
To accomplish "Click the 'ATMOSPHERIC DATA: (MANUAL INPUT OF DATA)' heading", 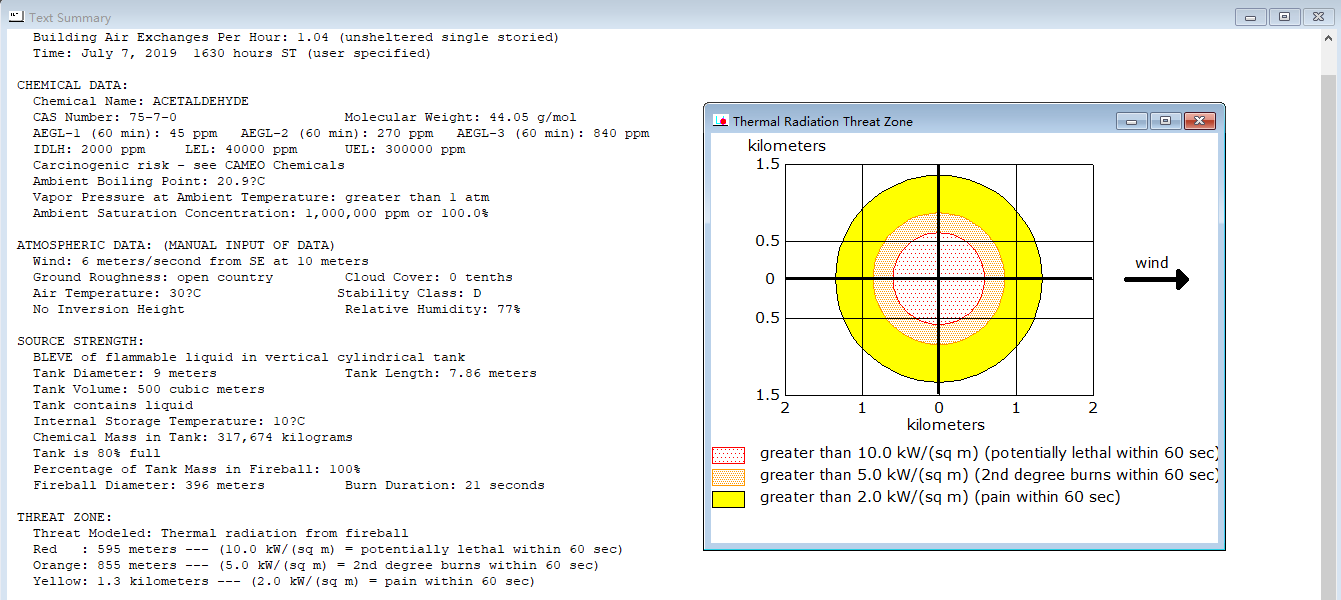I will pyautogui.click(x=176, y=245).
